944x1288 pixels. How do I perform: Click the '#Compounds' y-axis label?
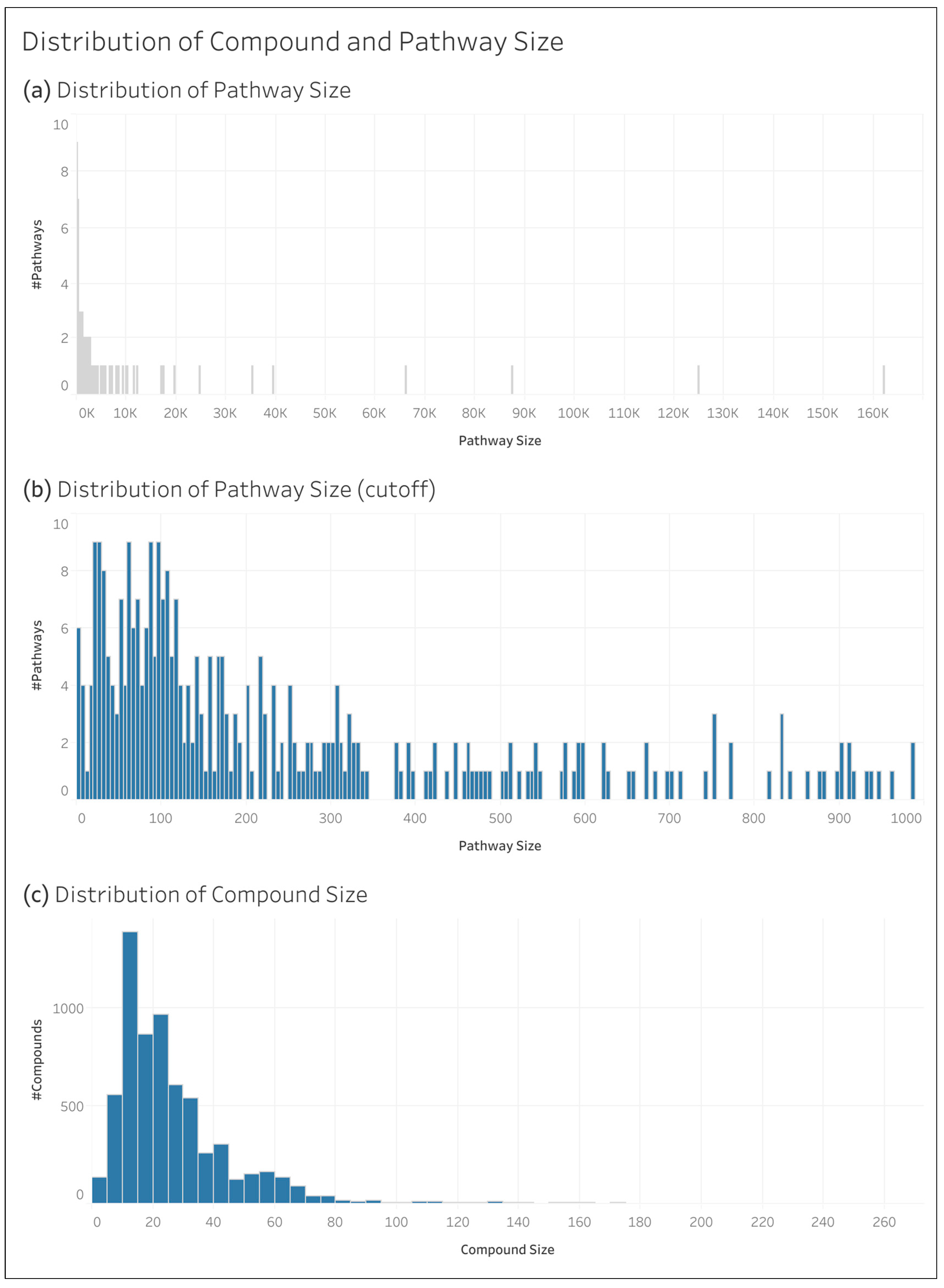[x=37, y=1059]
